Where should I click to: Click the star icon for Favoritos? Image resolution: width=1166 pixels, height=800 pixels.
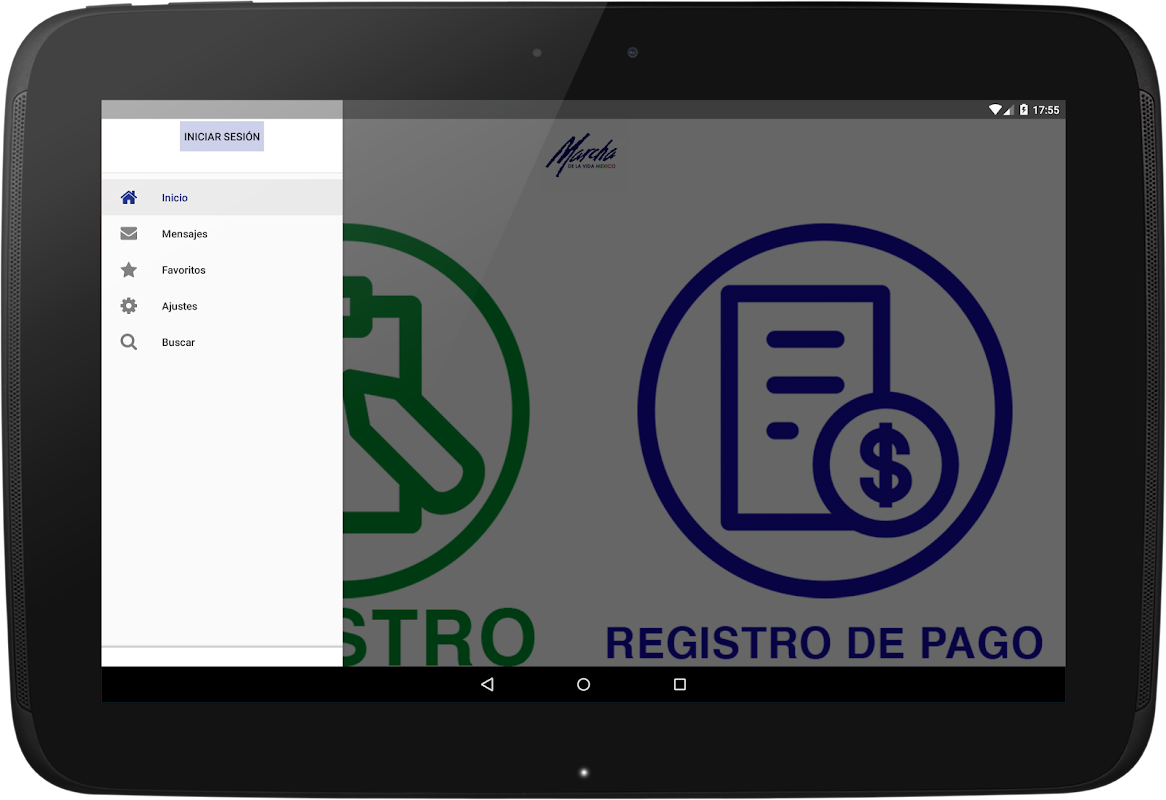tap(129, 270)
